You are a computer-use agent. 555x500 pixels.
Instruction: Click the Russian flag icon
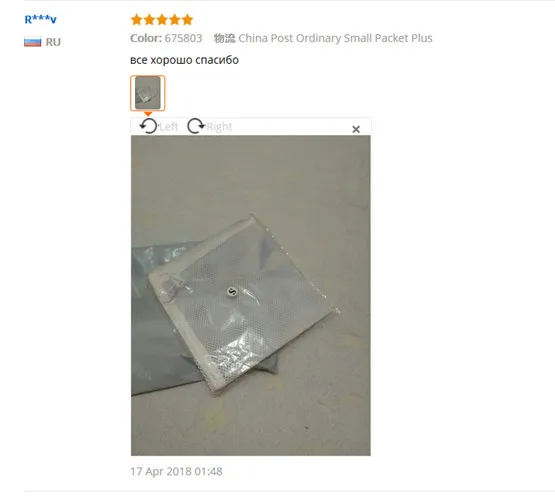coord(33,42)
